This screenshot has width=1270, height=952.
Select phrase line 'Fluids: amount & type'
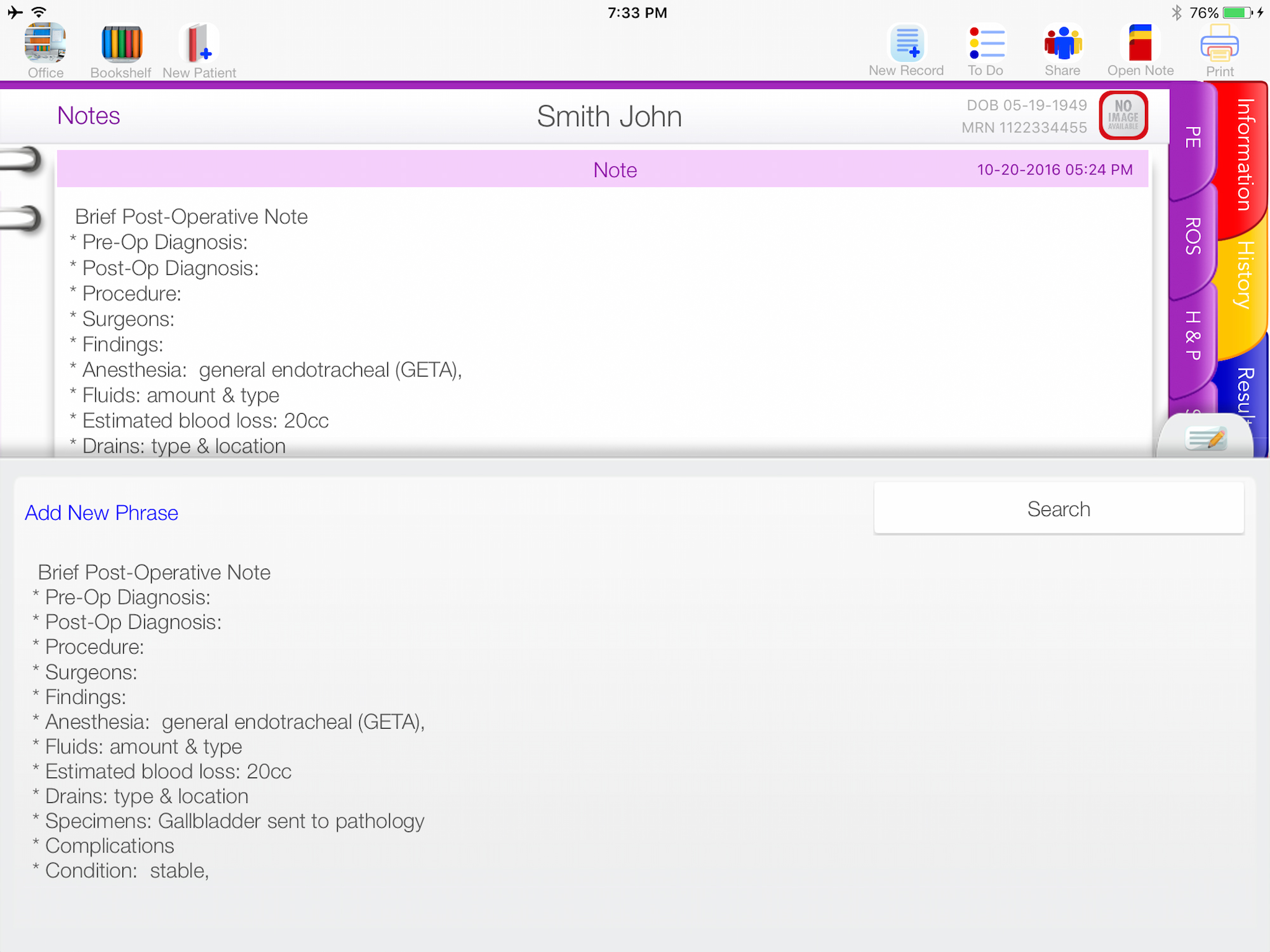(x=144, y=747)
